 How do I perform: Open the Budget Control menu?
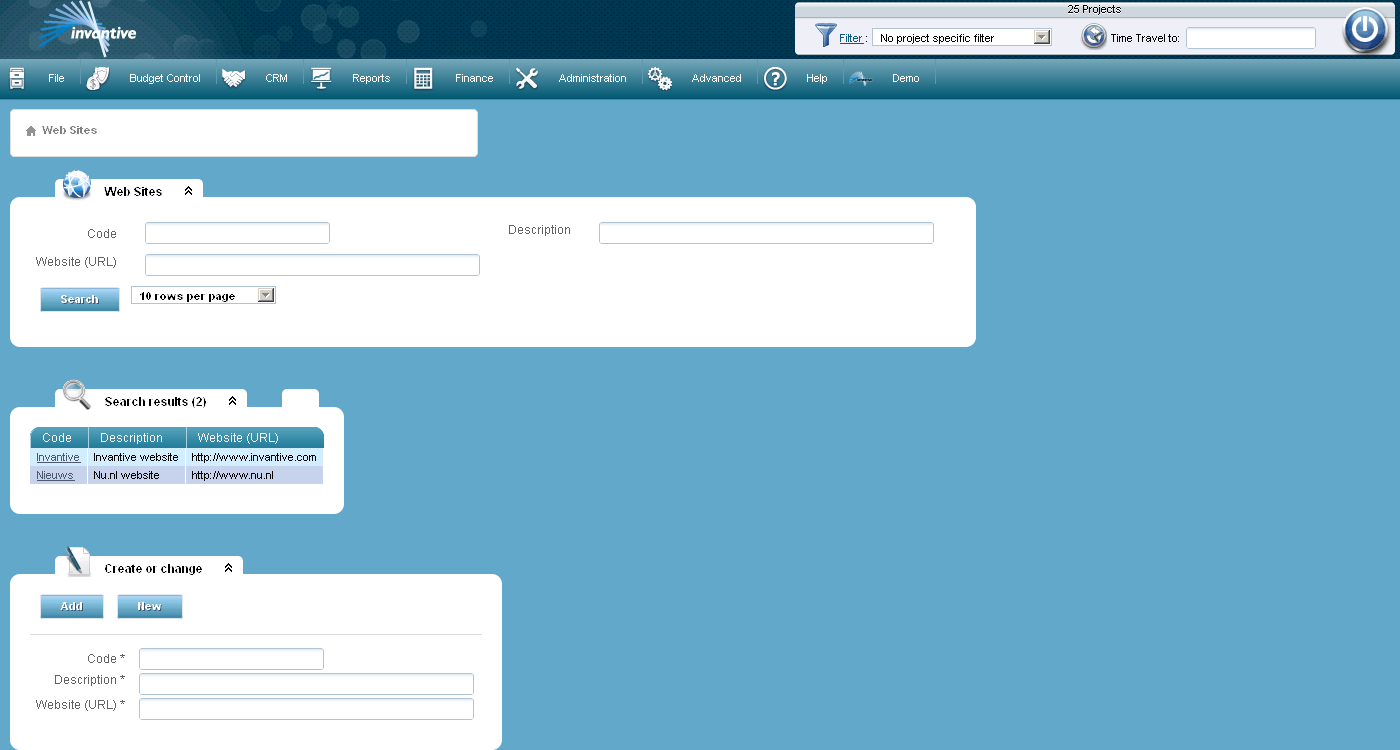point(165,78)
